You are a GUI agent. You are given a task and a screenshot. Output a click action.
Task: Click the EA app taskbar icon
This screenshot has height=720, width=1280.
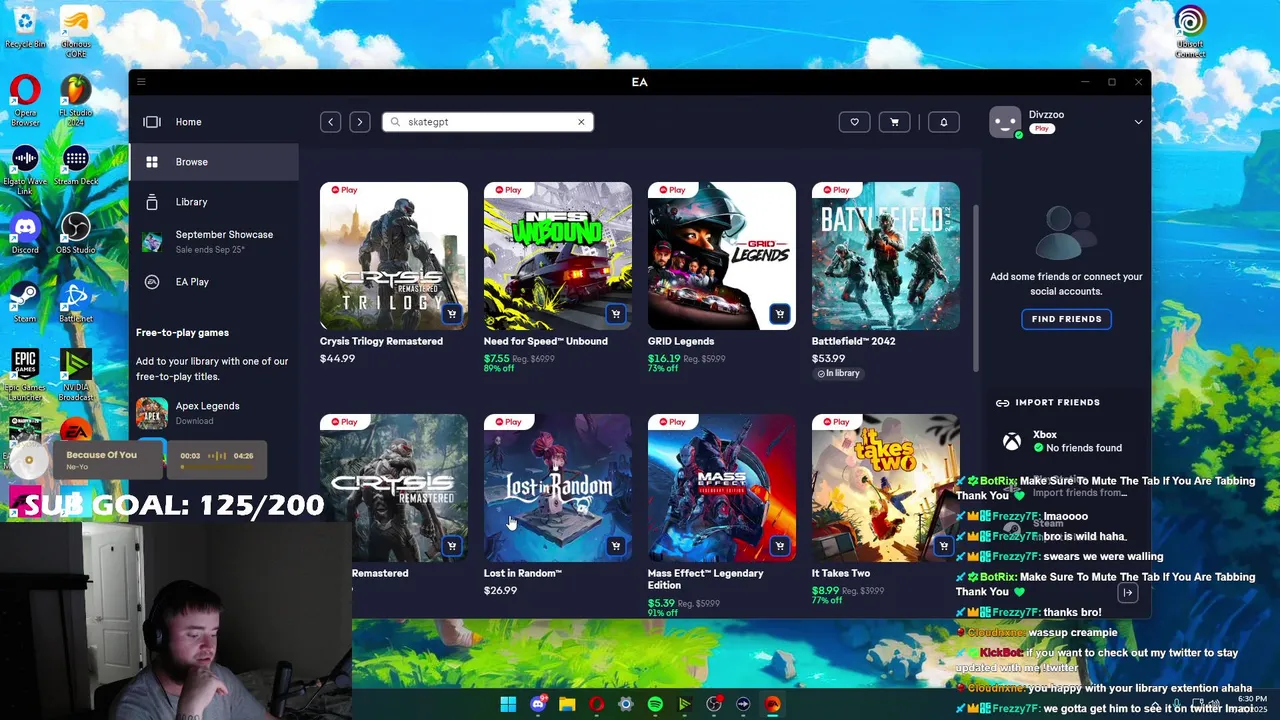[773, 704]
